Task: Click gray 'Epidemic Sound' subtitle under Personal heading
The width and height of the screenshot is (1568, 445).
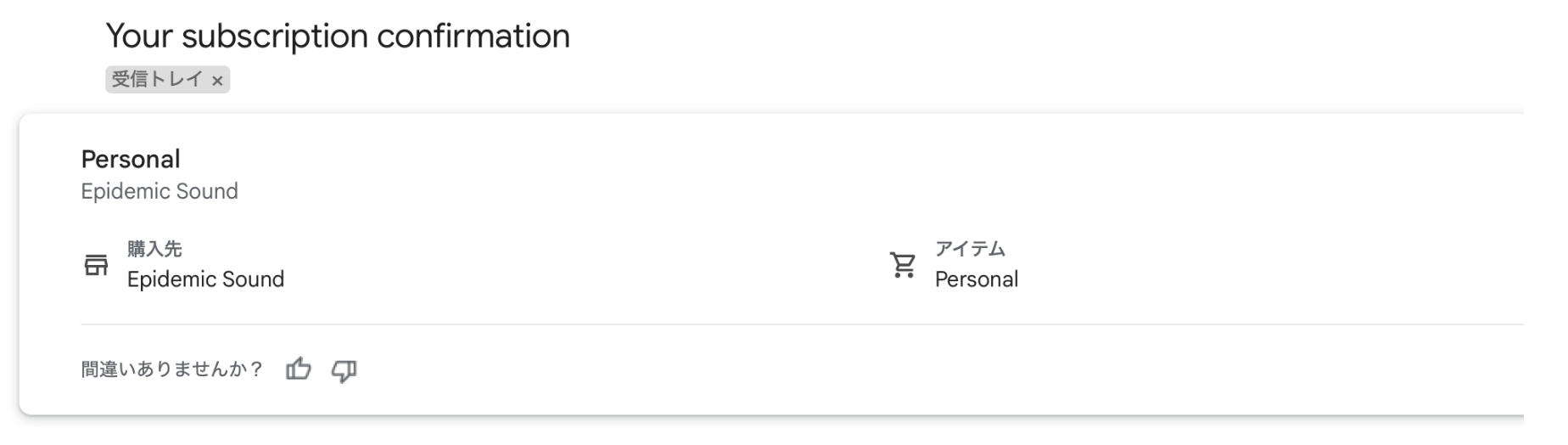Action: click(x=160, y=191)
